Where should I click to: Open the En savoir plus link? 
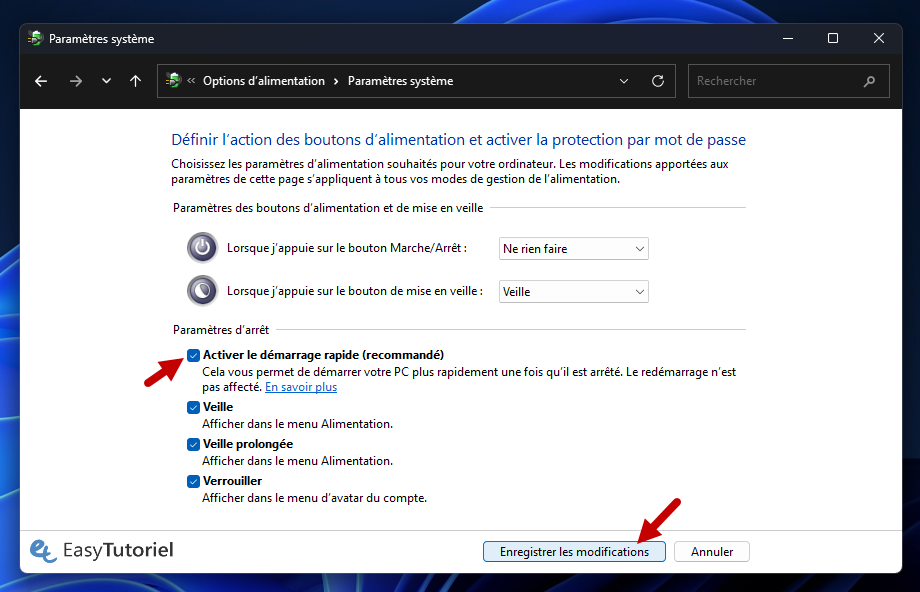pyautogui.click(x=301, y=387)
